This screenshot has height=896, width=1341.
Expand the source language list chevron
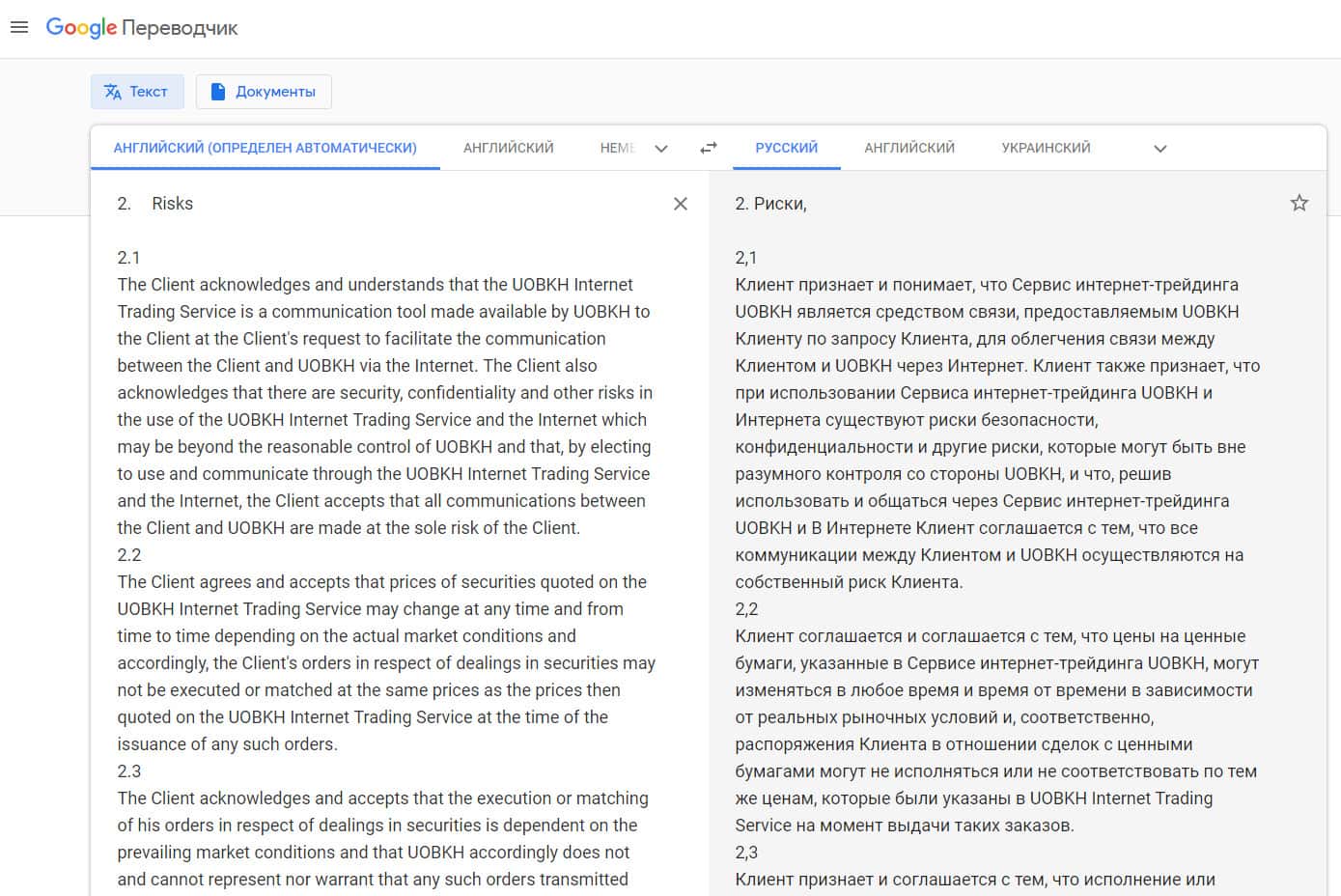[x=661, y=149]
